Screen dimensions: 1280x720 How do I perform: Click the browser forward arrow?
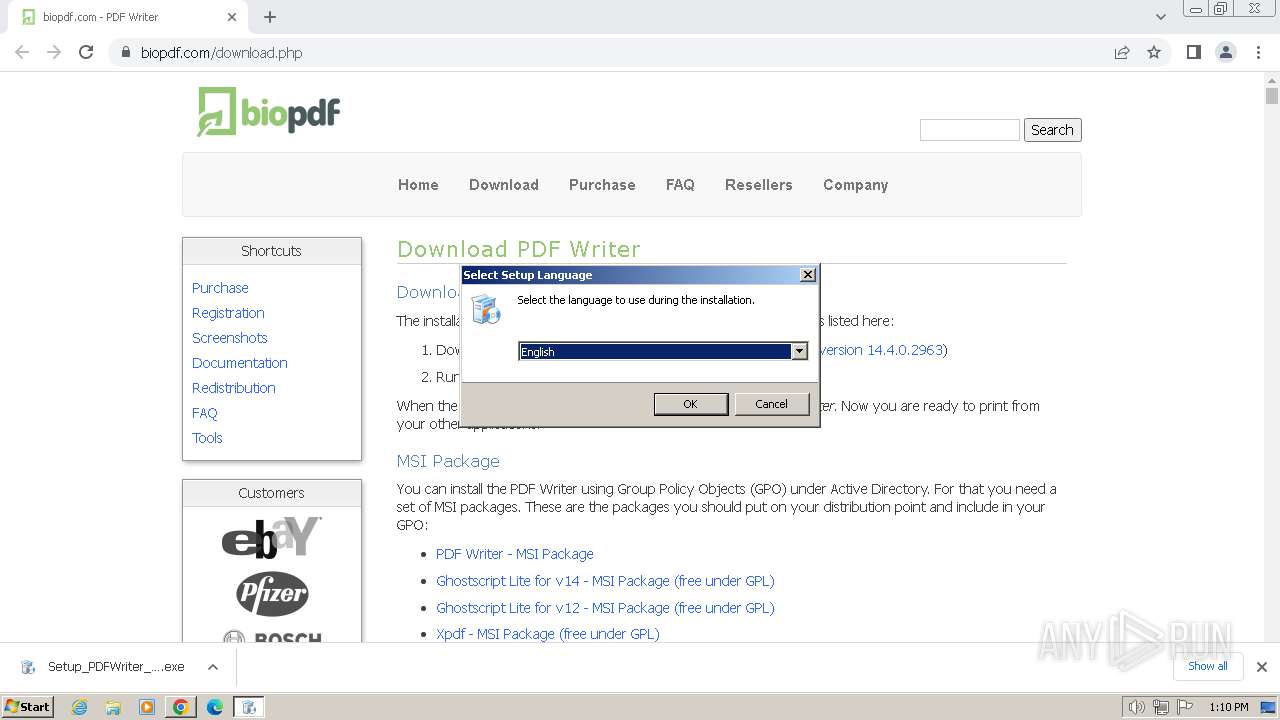click(54, 52)
